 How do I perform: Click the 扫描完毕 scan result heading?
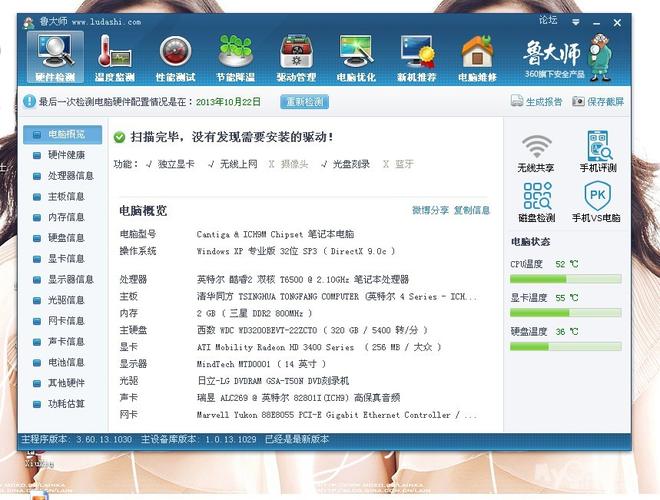(232, 137)
